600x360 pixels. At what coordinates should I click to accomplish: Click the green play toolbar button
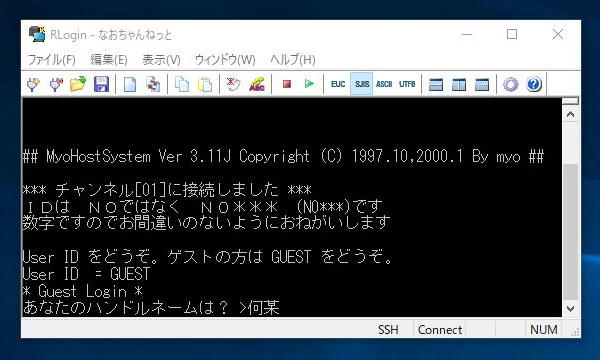(309, 83)
